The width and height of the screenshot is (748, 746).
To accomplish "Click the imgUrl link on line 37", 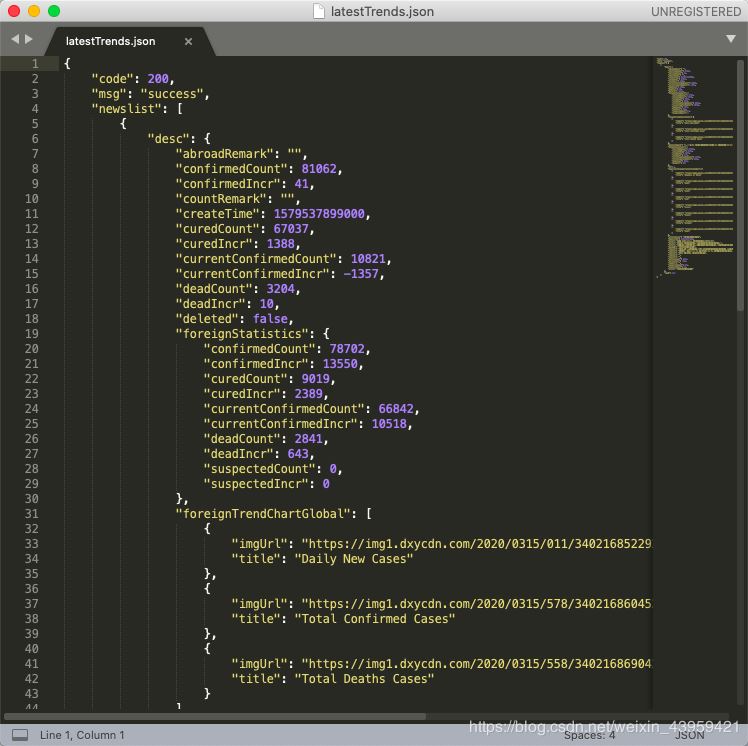I will click(x=476, y=604).
